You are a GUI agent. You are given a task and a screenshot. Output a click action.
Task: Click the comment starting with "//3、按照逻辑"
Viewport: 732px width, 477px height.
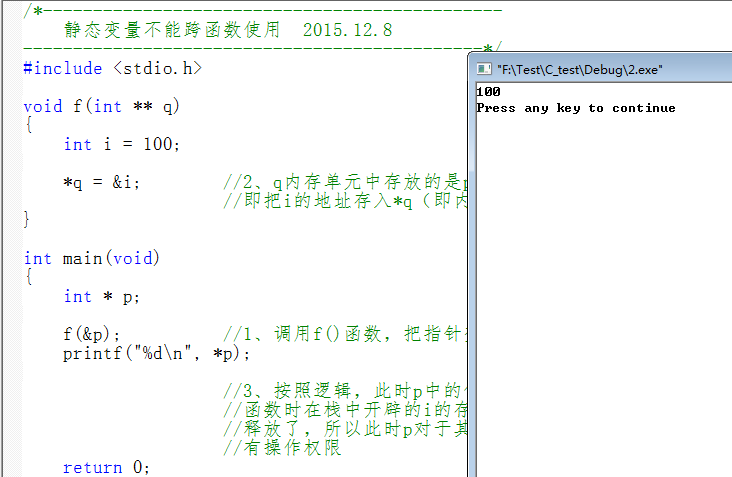click(345, 390)
